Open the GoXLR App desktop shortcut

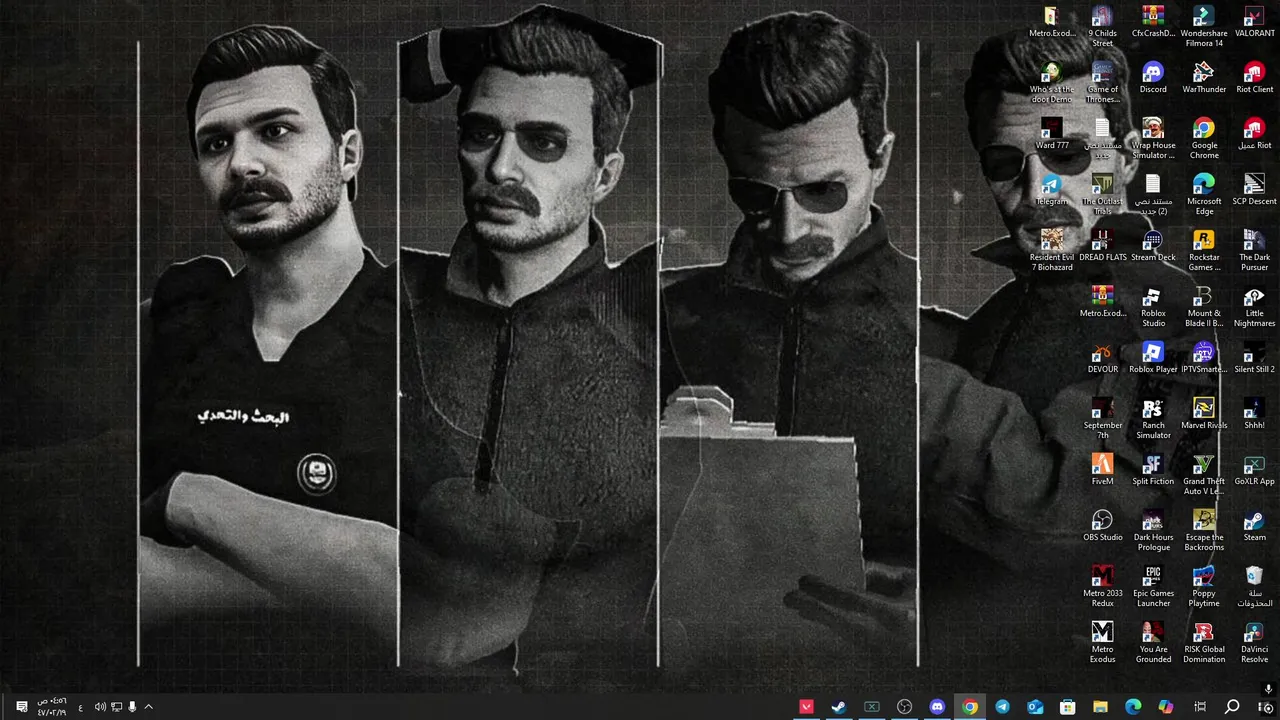click(1254, 471)
